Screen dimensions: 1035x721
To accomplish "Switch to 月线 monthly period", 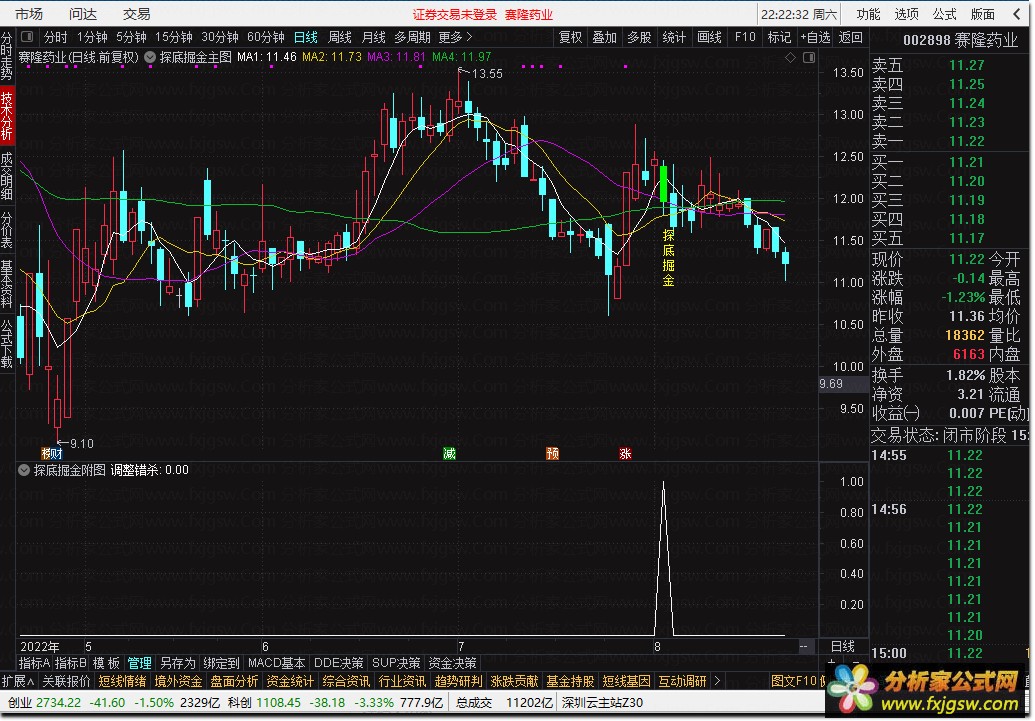I will point(374,38).
